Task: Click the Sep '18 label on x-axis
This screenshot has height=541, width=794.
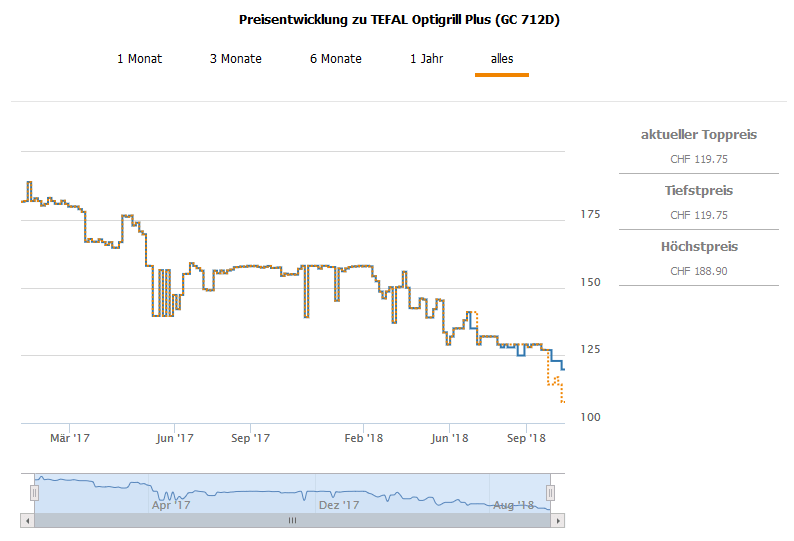Action: [526, 438]
